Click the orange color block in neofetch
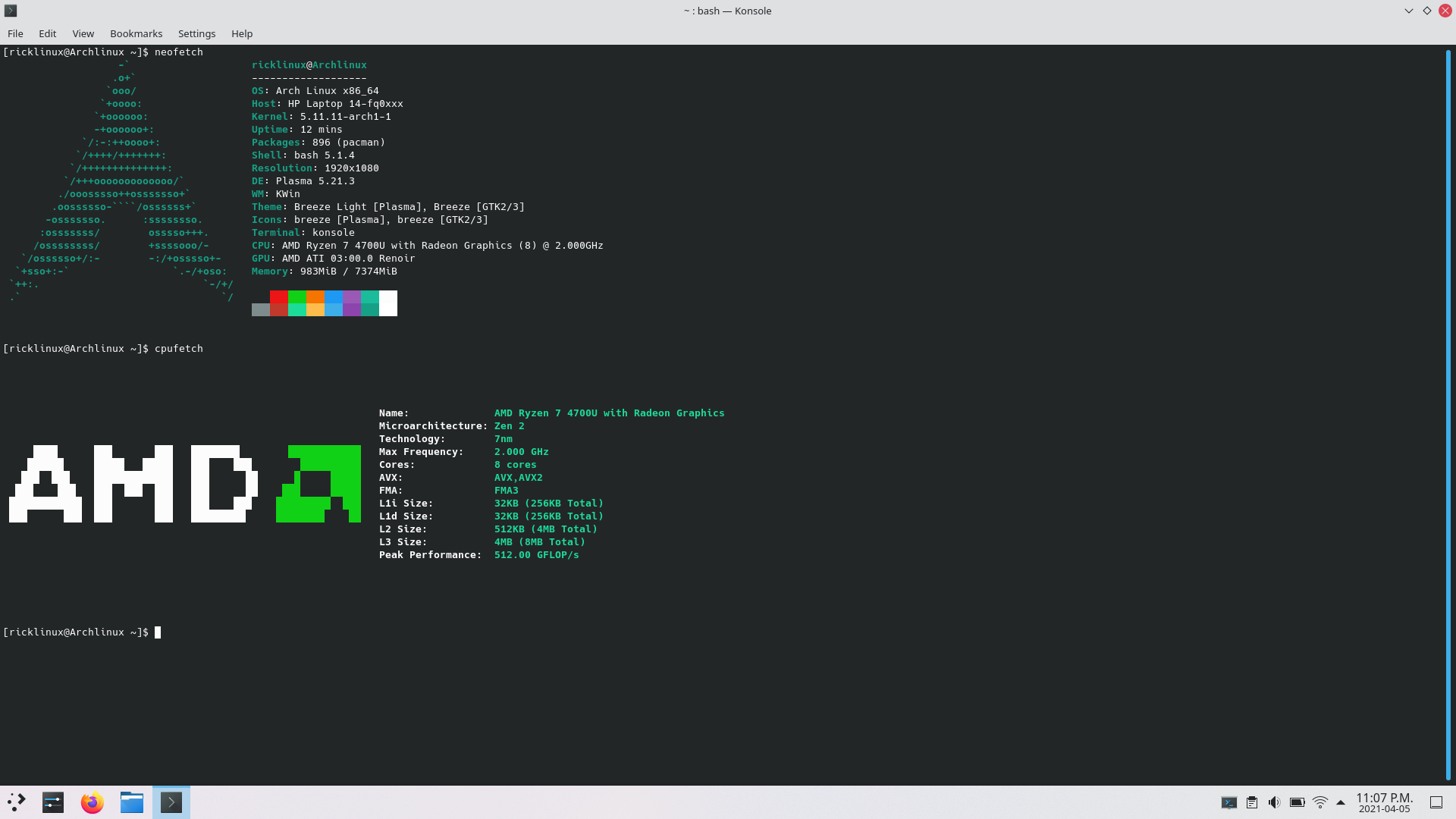Image resolution: width=1456 pixels, height=819 pixels. pyautogui.click(x=315, y=297)
